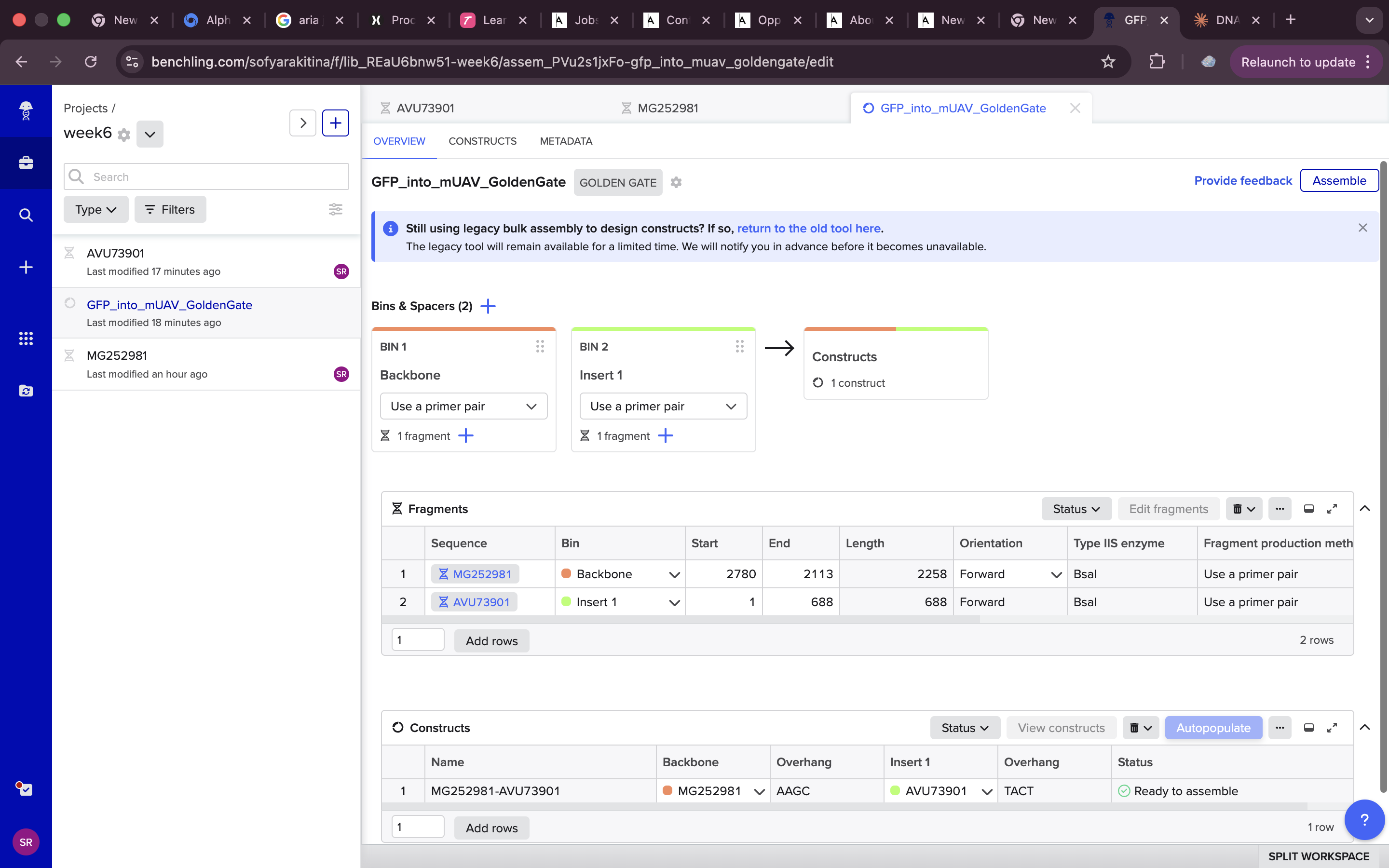Switch to the CONSTRUCTS tab
The image size is (1389, 868).
482,141
